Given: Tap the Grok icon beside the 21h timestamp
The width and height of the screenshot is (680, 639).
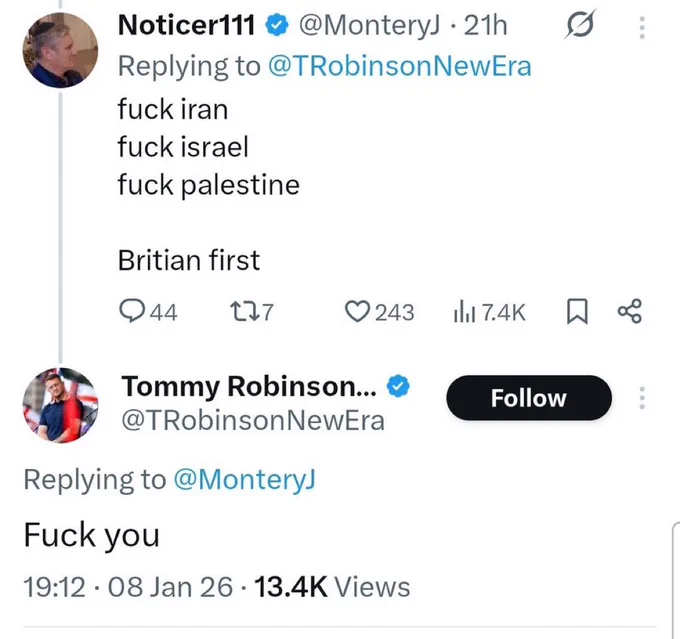Looking at the screenshot, I should [580, 24].
